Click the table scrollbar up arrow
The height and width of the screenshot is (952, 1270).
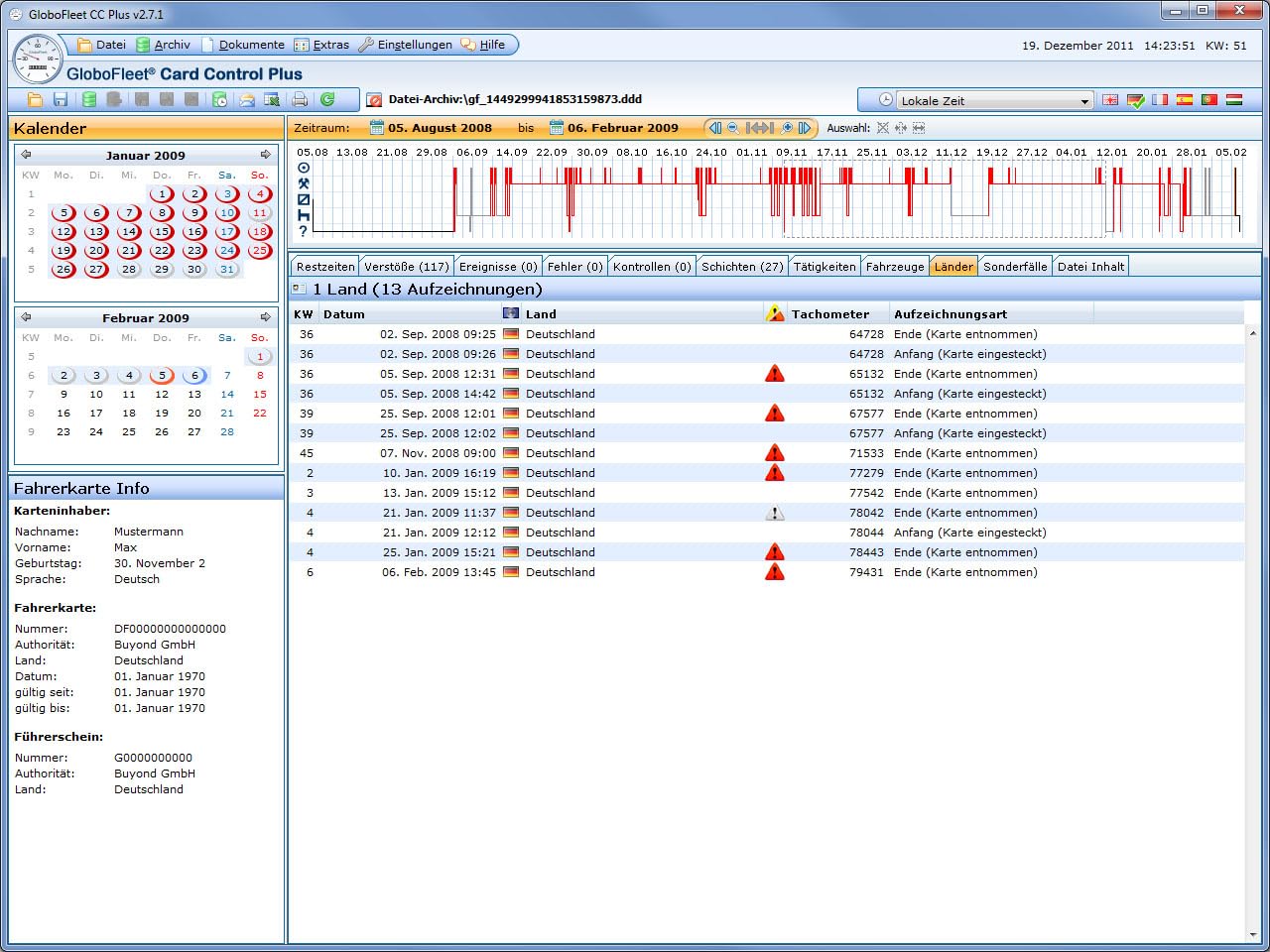coord(1253,333)
